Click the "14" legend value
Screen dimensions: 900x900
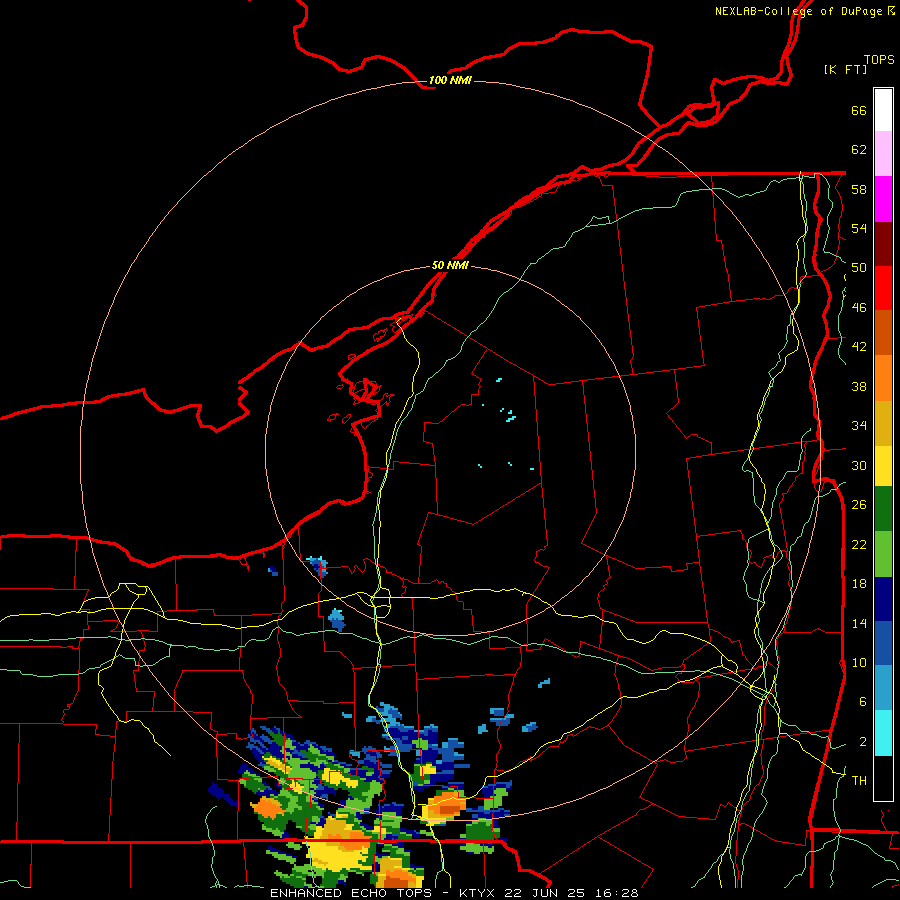[859, 623]
